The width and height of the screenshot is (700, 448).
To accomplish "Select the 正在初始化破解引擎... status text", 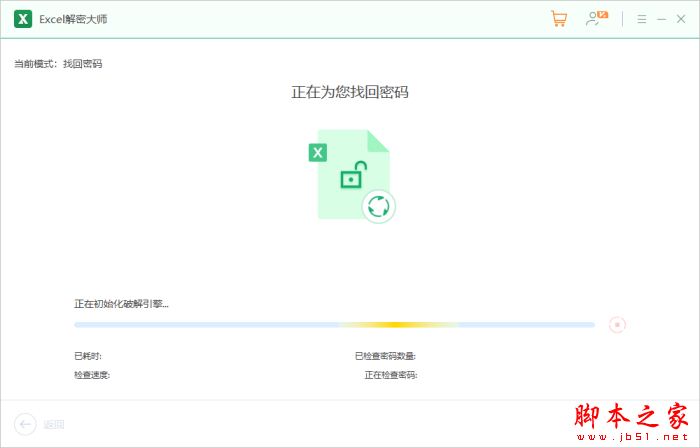I will point(121,304).
